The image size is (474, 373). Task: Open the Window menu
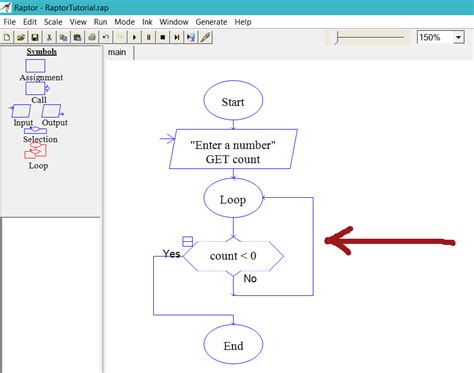pos(174,22)
